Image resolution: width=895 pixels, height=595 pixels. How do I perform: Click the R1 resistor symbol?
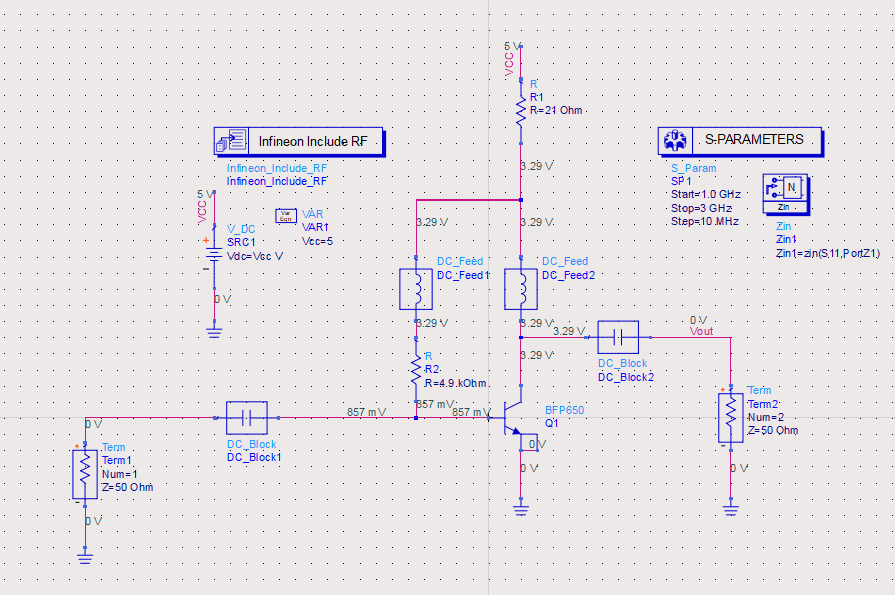520,110
